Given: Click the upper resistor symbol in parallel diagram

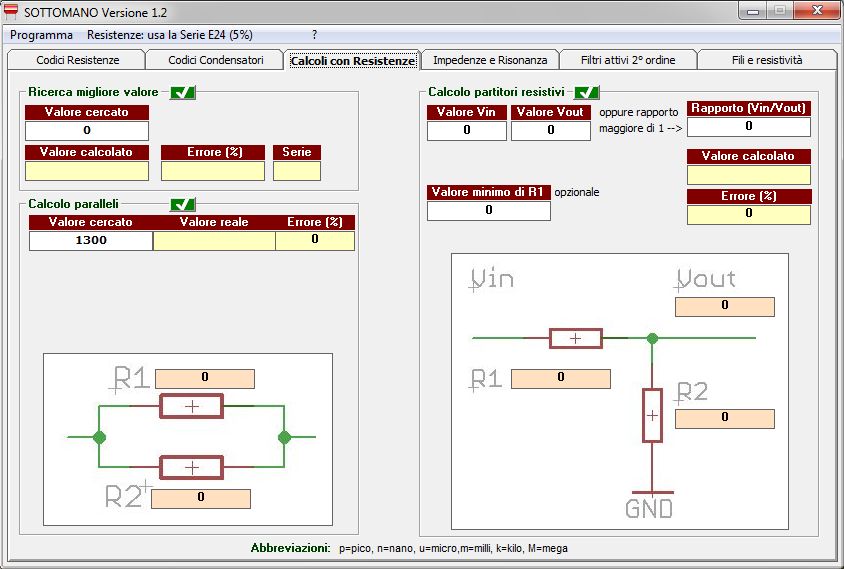Looking at the screenshot, I should [x=192, y=406].
